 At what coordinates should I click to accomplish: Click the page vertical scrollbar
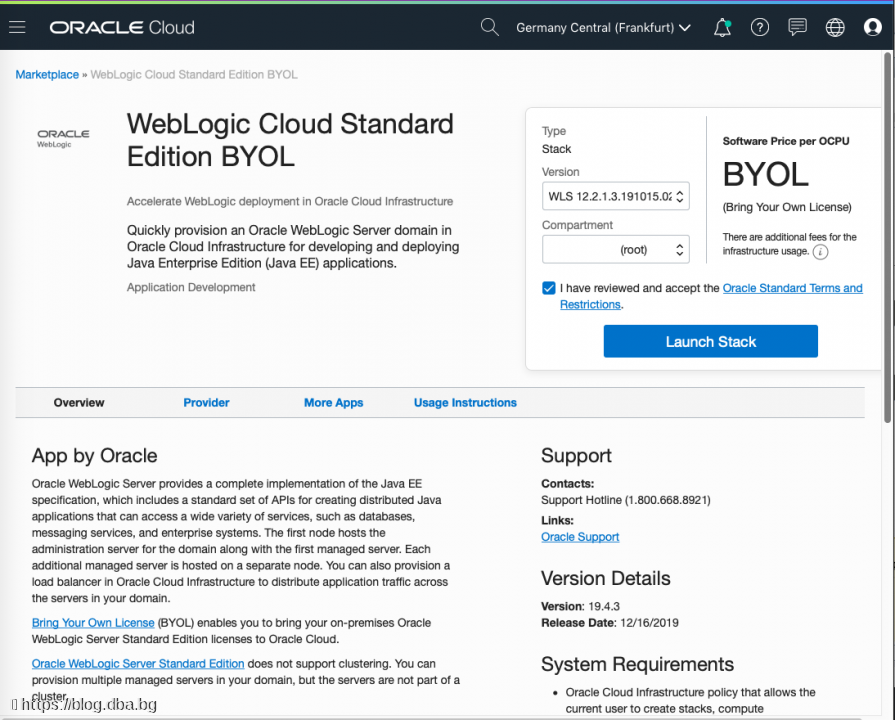pyautogui.click(x=887, y=237)
